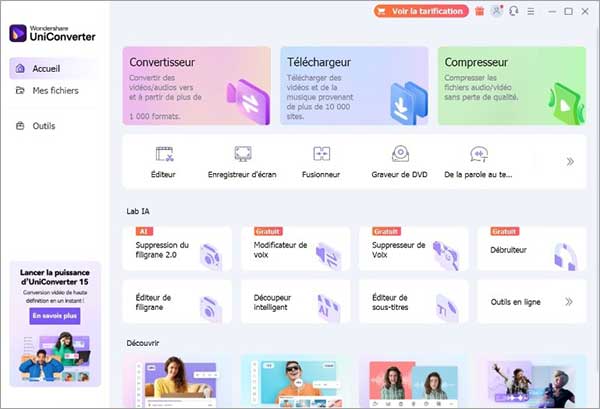Click the Téléchargeur blue download icon
Image resolution: width=600 pixels, height=409 pixels.
(409, 103)
